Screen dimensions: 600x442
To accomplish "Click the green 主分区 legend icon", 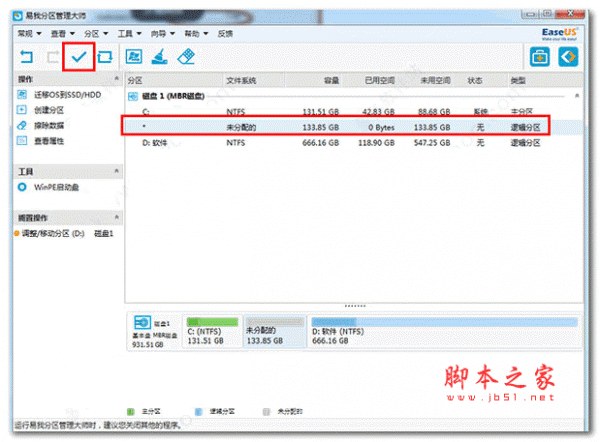I will (130, 411).
